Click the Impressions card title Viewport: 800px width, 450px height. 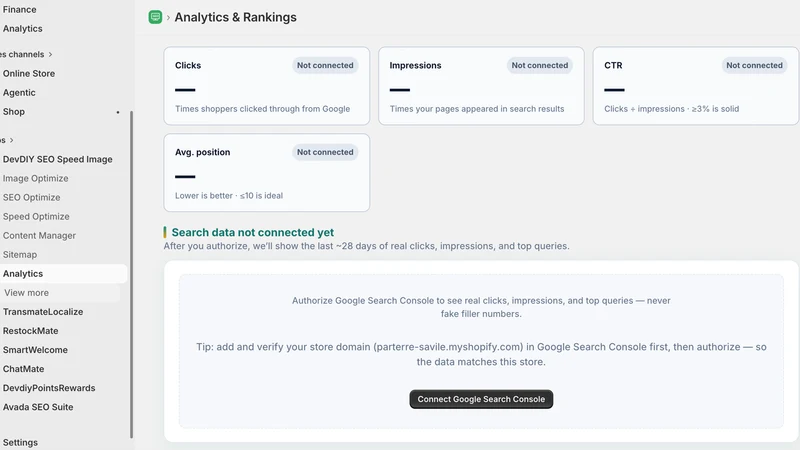(415, 65)
